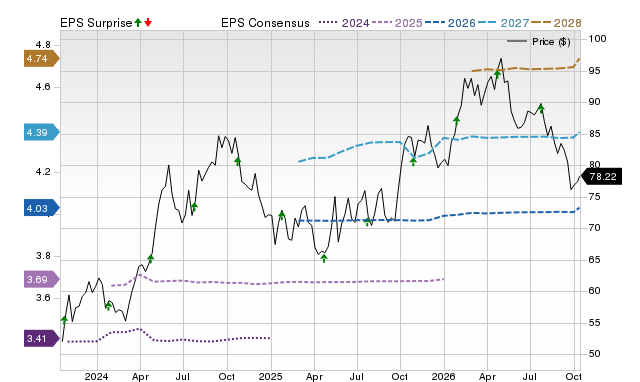The image size is (640, 382).
Task: Select the green surprise arrow just after 2025 starts near $72
Action: (x=281, y=215)
